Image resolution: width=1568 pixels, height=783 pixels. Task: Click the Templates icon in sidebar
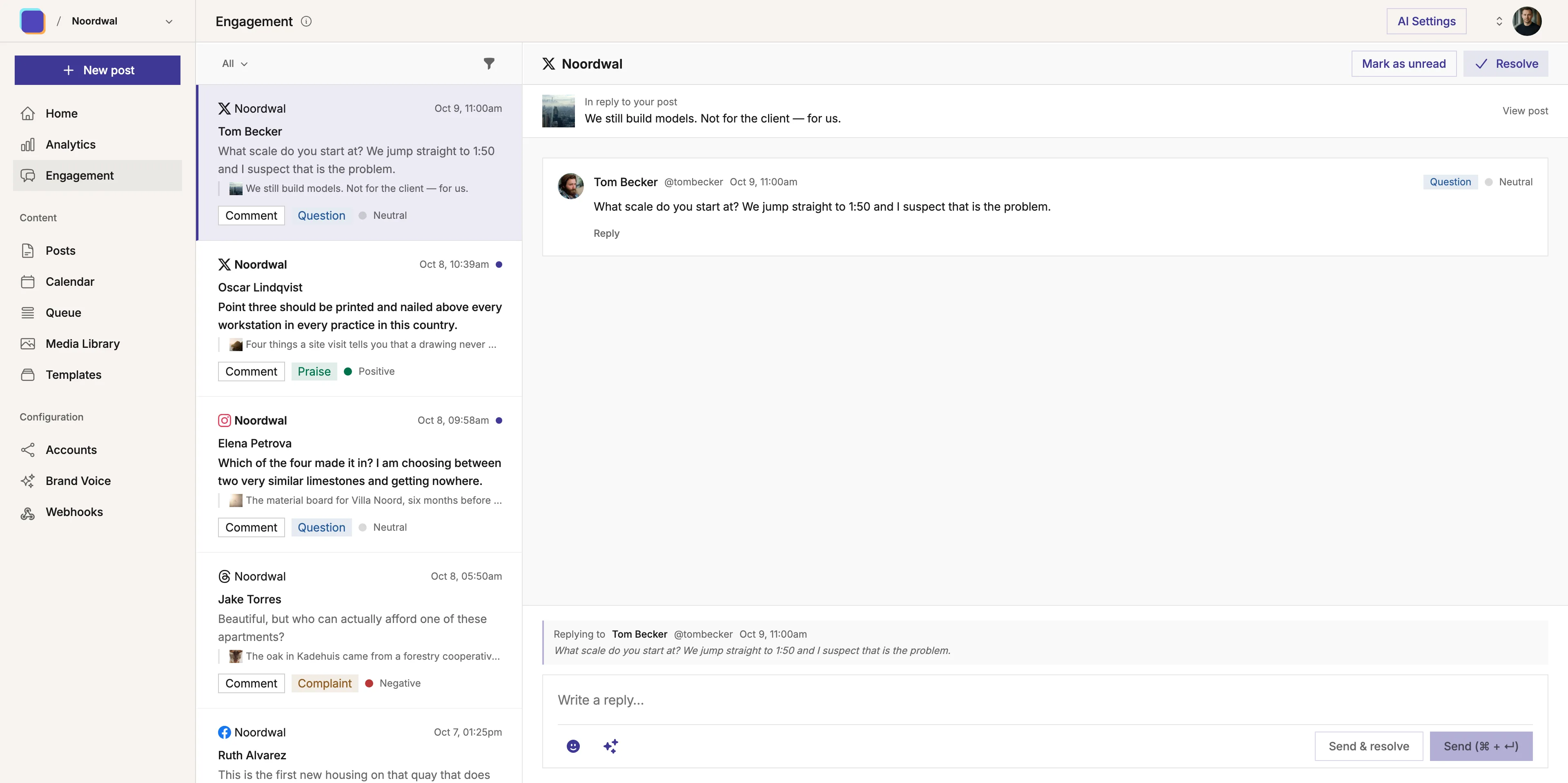(28, 375)
